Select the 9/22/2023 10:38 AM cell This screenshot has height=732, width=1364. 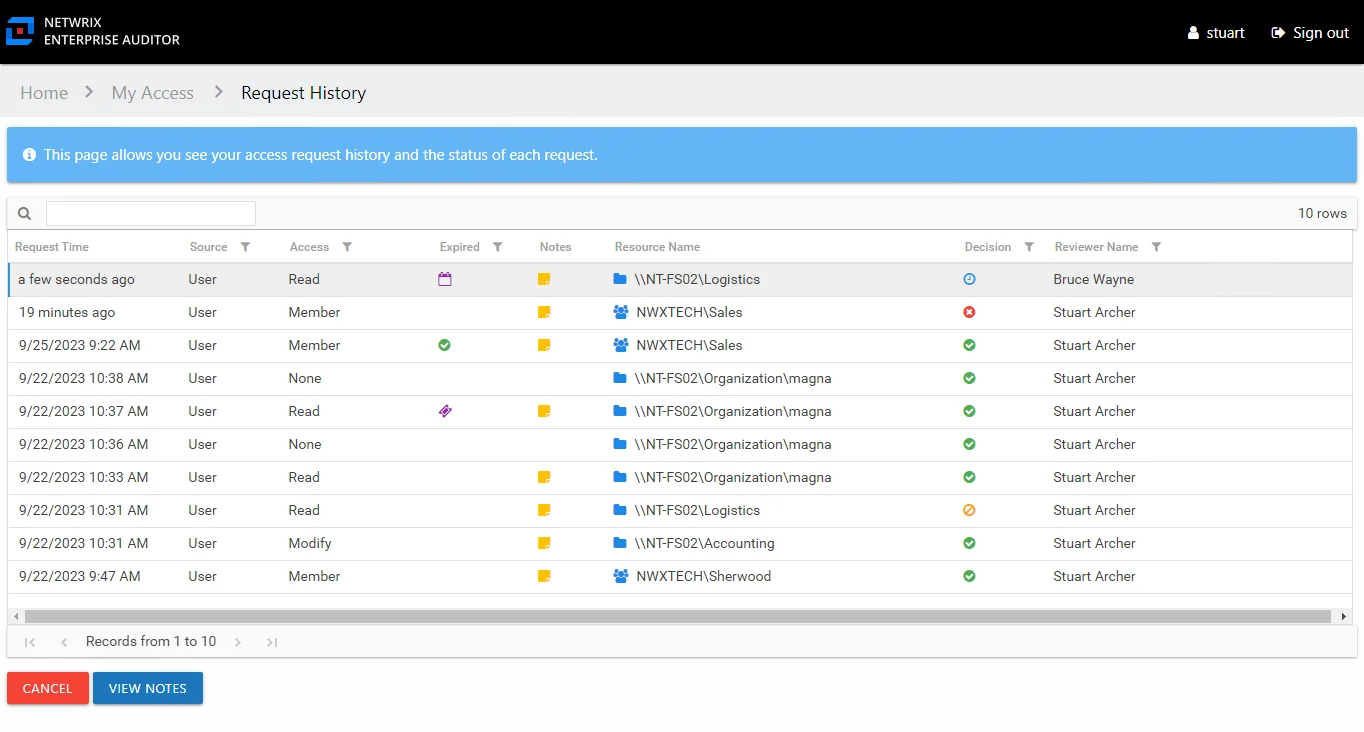[83, 379]
